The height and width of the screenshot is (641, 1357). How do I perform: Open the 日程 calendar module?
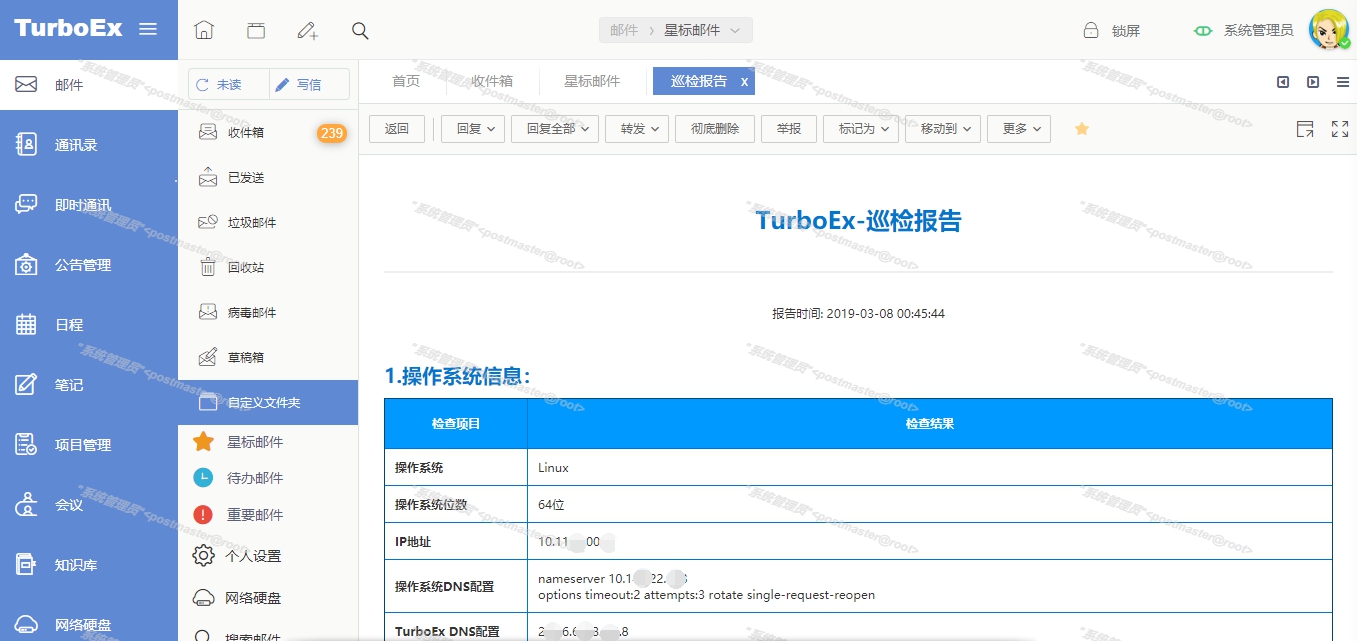pyautogui.click(x=89, y=325)
